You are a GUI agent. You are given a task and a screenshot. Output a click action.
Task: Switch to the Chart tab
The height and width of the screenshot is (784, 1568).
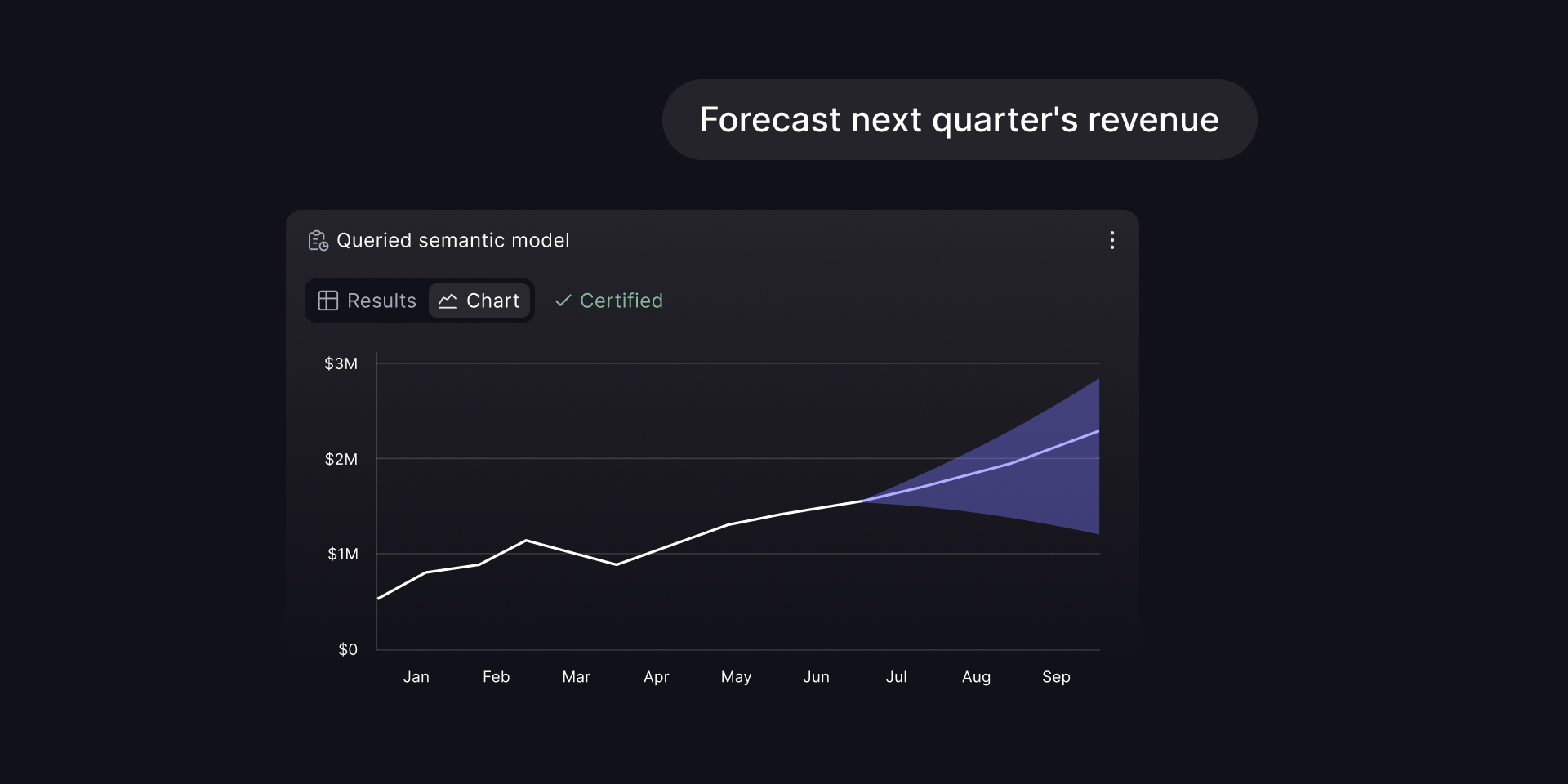coord(479,301)
